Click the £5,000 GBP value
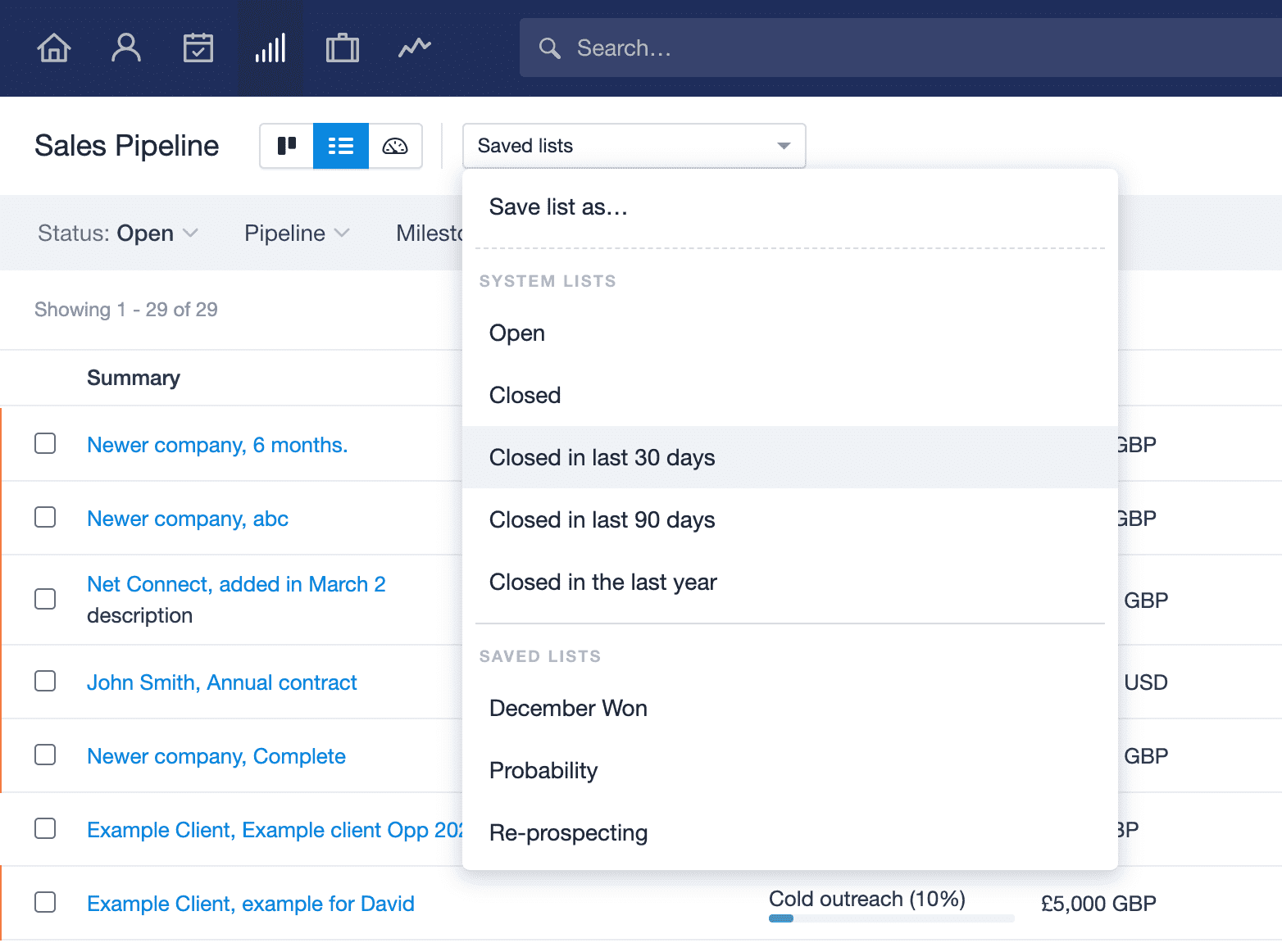 click(1098, 904)
